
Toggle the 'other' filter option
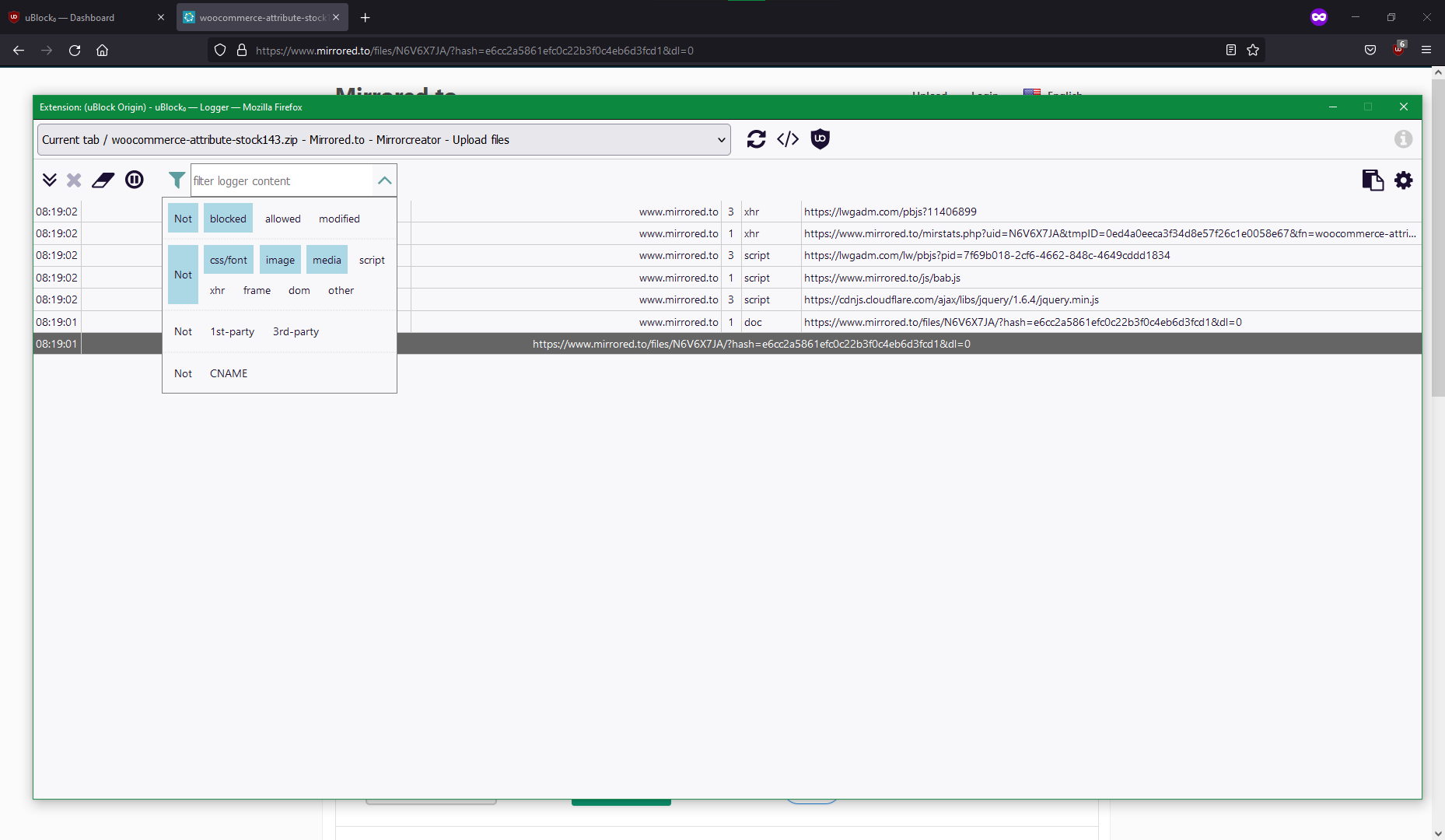[341, 290]
